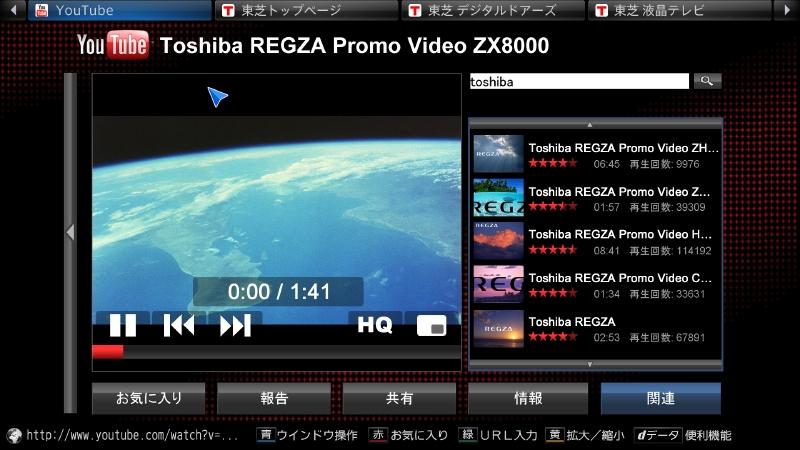Select title Toshiba REGZA Promo Video ZH...
This screenshot has height=450, width=800.
(623, 148)
